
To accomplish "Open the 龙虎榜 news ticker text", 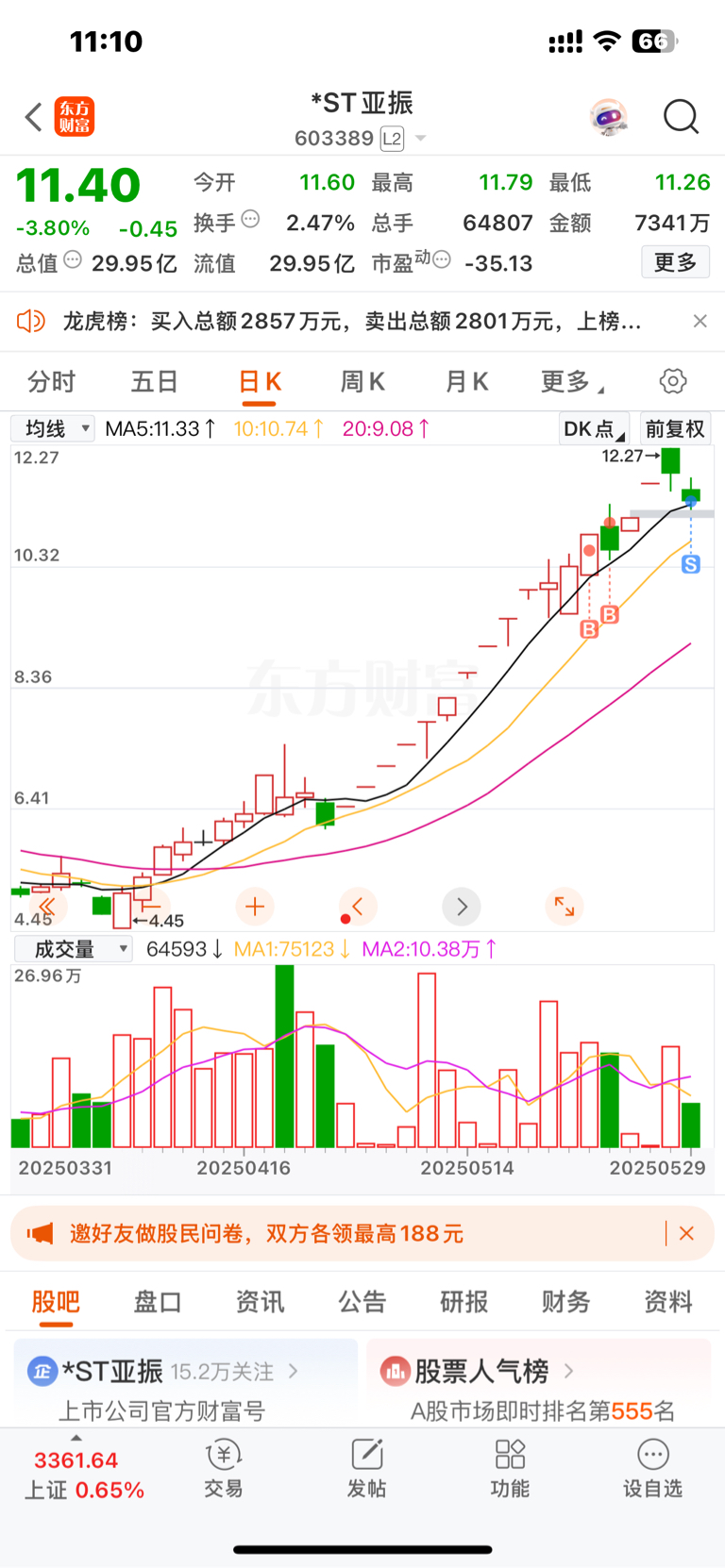I will [352, 322].
